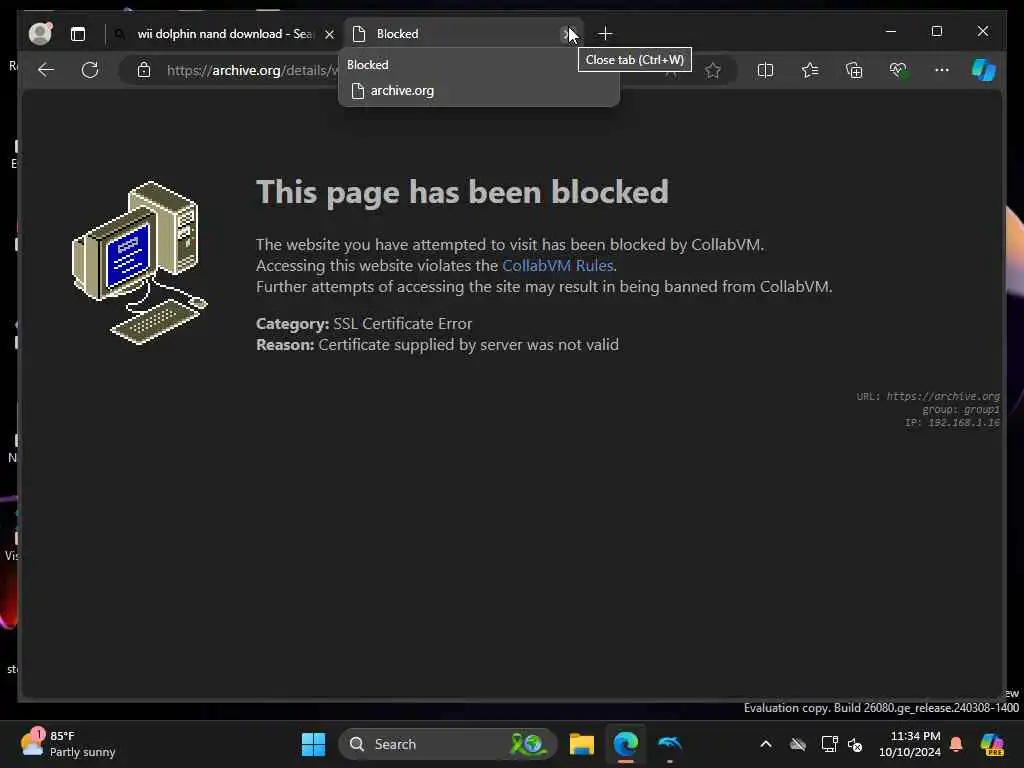The width and height of the screenshot is (1024, 768).
Task: Close the wii dolphin nand download tab
Action: click(330, 34)
